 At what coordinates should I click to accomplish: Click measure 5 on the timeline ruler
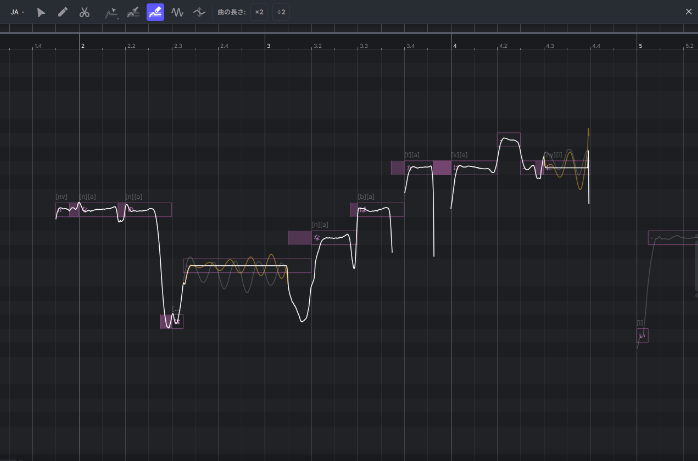pyautogui.click(x=640, y=46)
